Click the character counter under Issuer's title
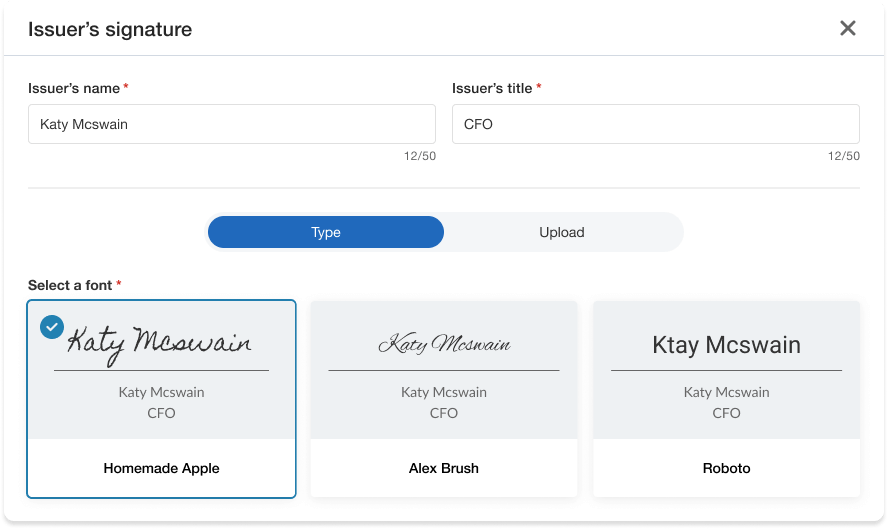888x529 pixels. tap(844, 156)
